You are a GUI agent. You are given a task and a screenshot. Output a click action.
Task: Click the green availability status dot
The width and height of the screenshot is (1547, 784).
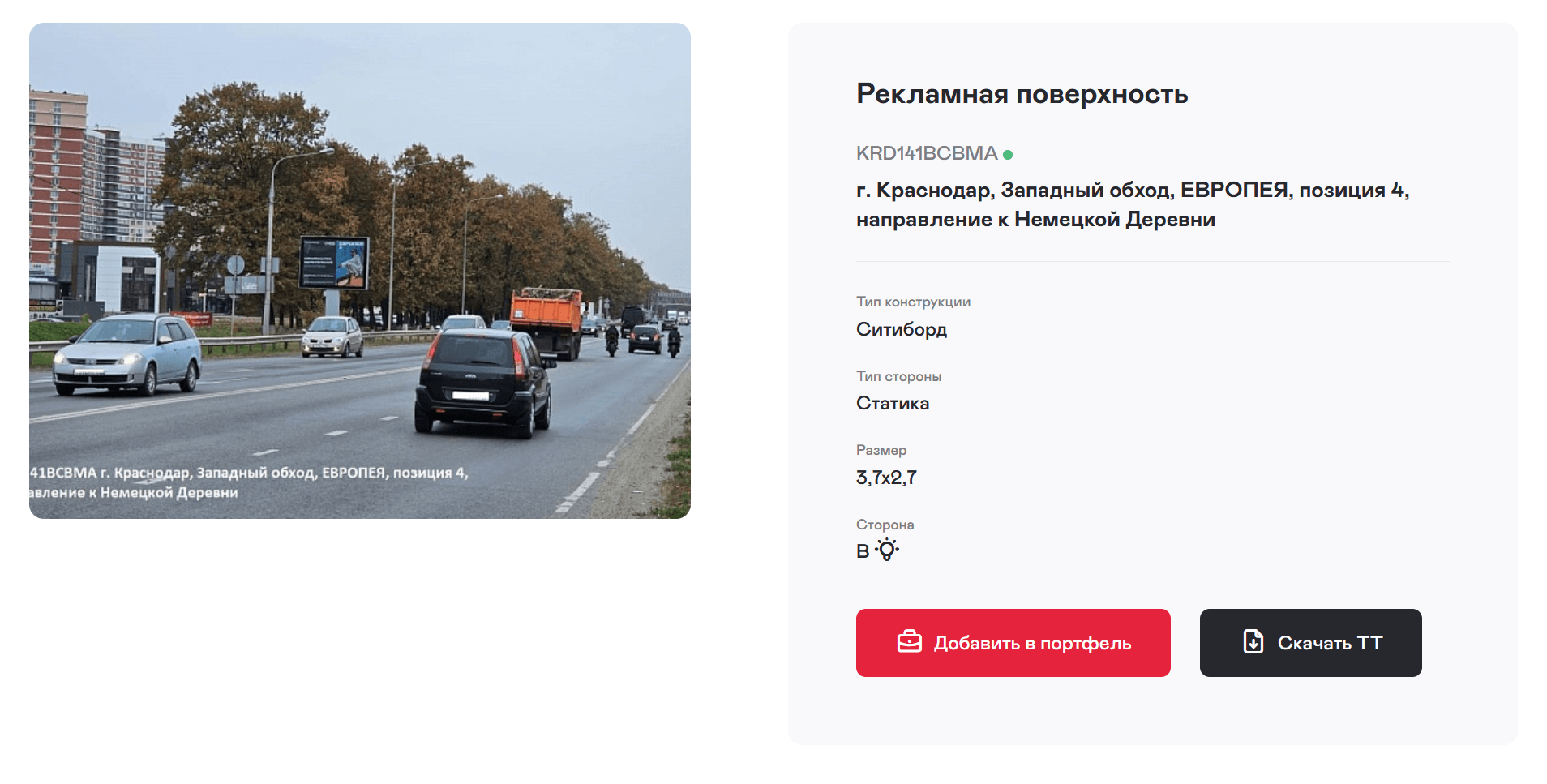1008,154
